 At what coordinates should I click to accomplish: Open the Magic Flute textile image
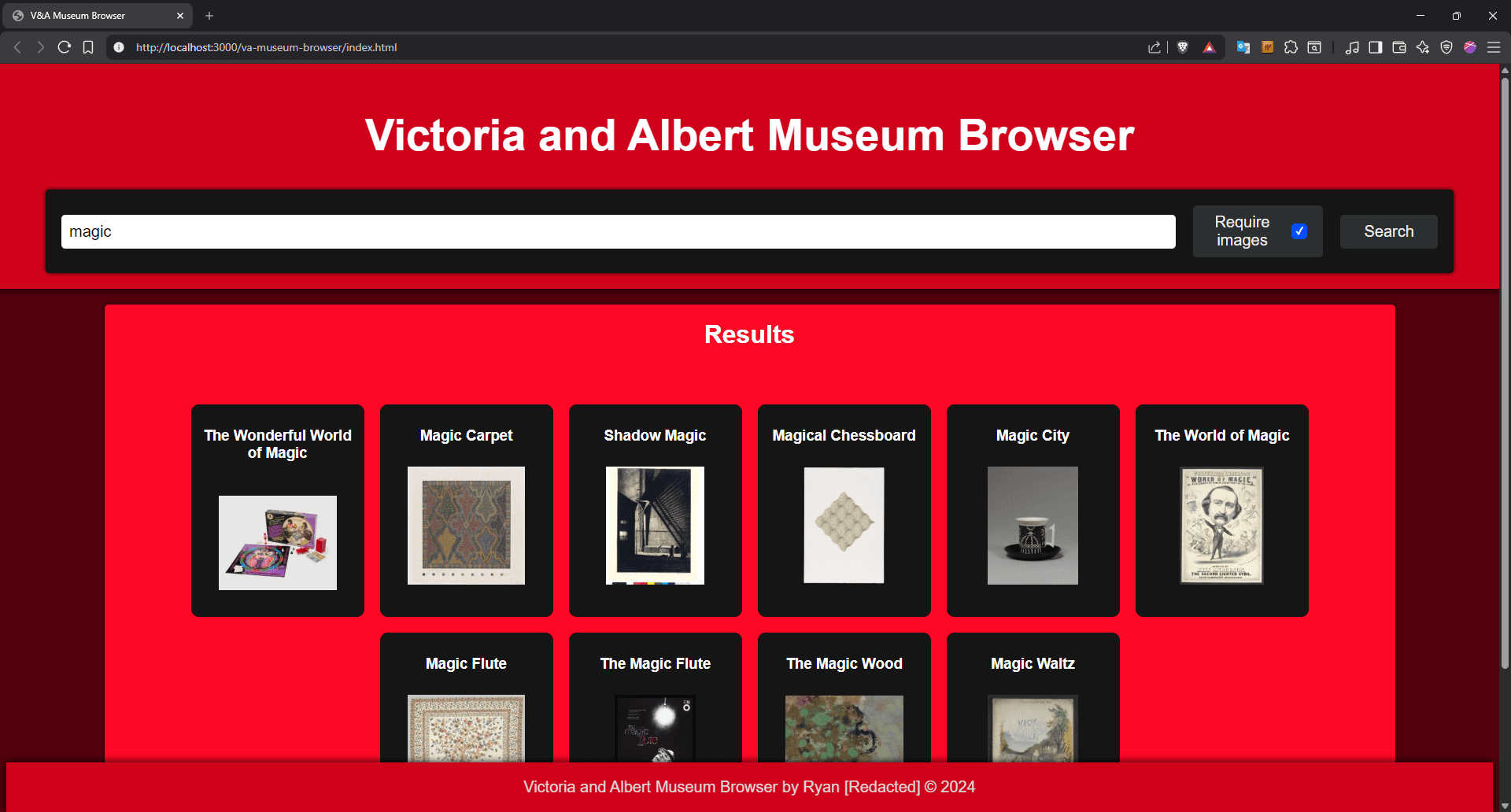tap(467, 728)
